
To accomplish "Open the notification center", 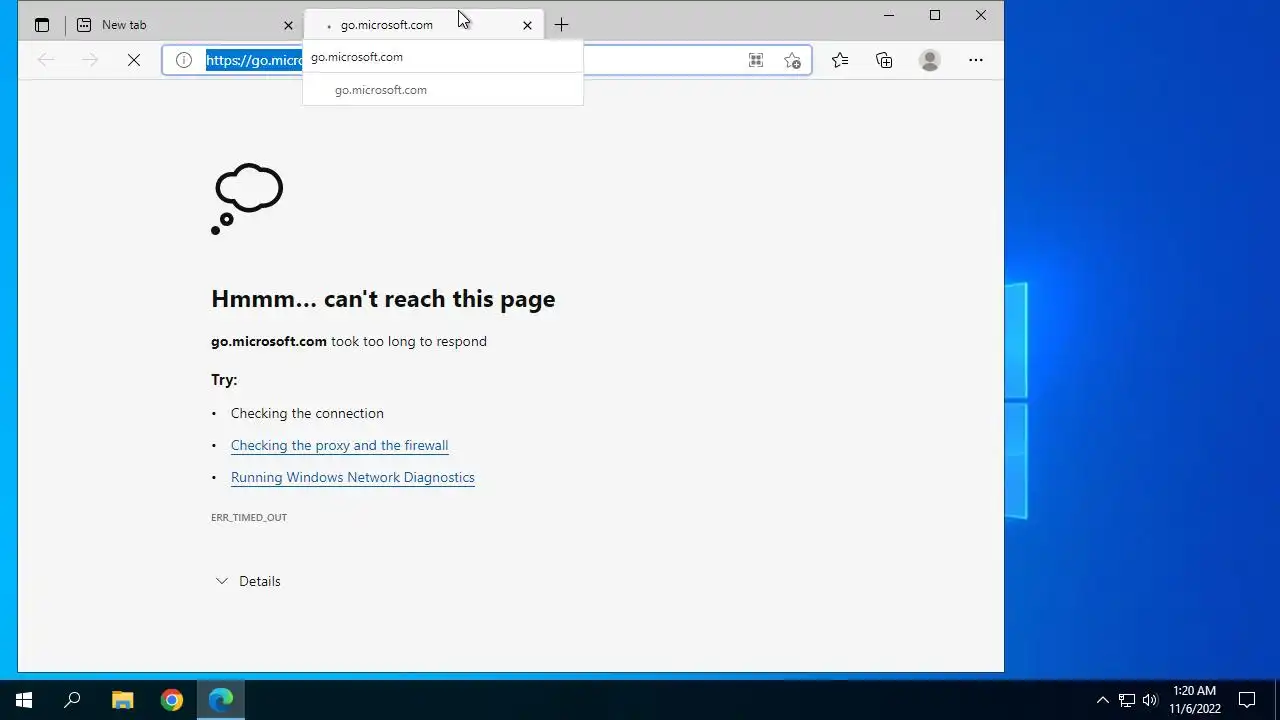I will pyautogui.click(x=1247, y=700).
